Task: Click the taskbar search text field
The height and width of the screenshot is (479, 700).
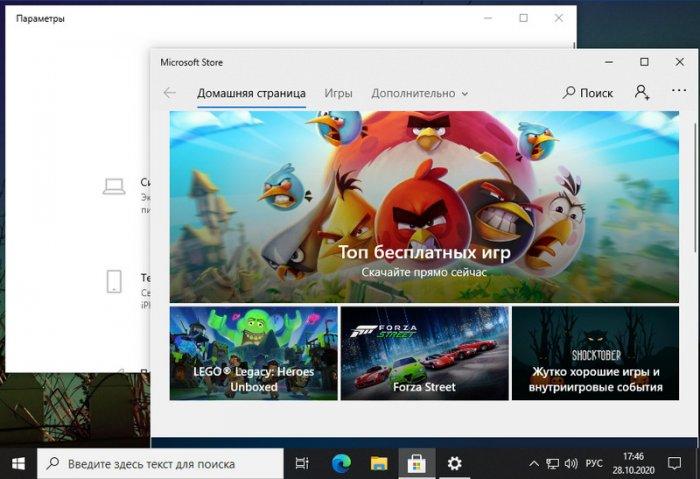Action: [160, 464]
